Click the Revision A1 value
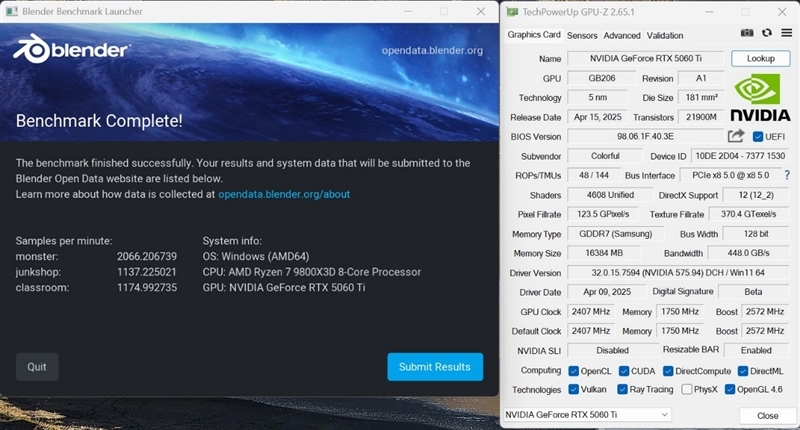 point(701,78)
